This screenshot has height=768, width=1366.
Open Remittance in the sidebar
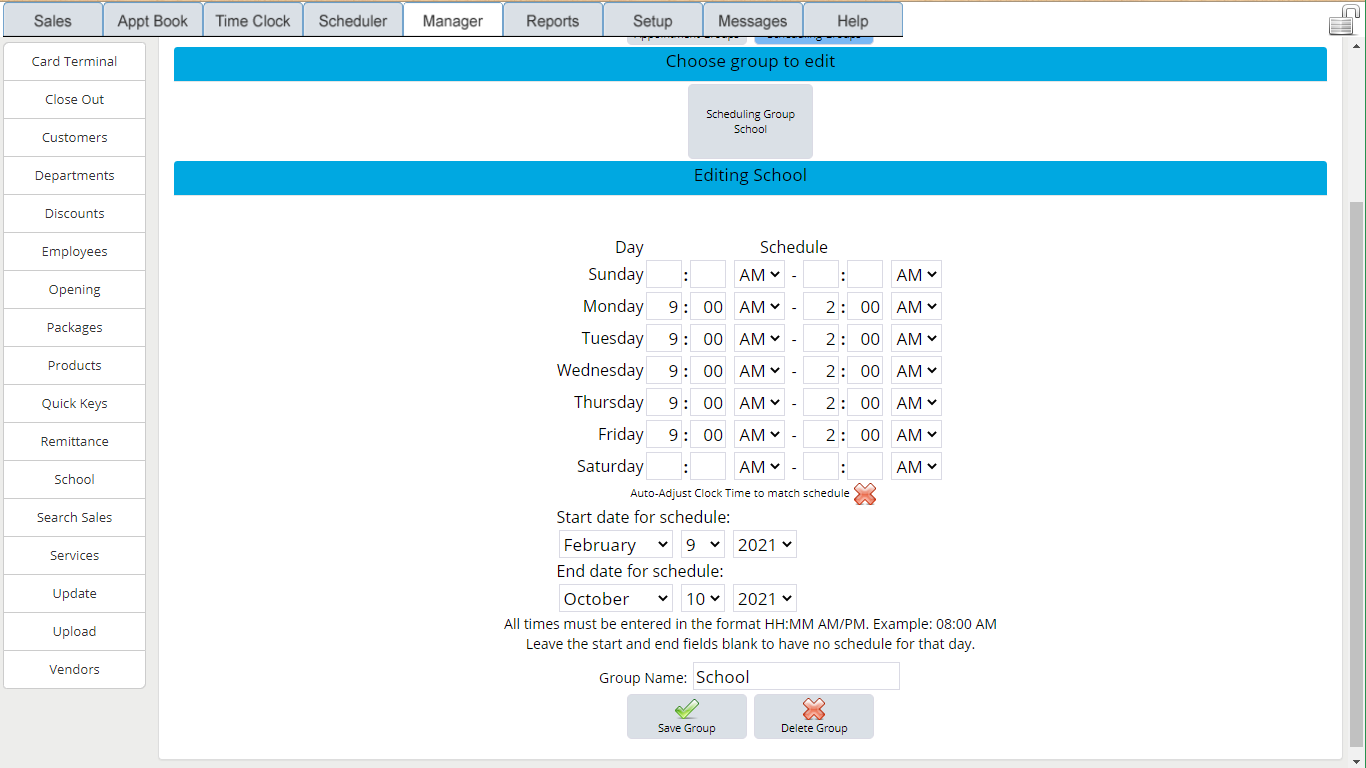(x=75, y=442)
